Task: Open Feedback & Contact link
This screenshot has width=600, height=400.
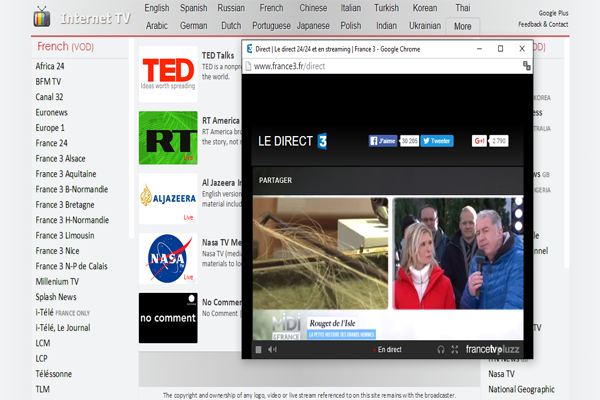Action: [543, 24]
